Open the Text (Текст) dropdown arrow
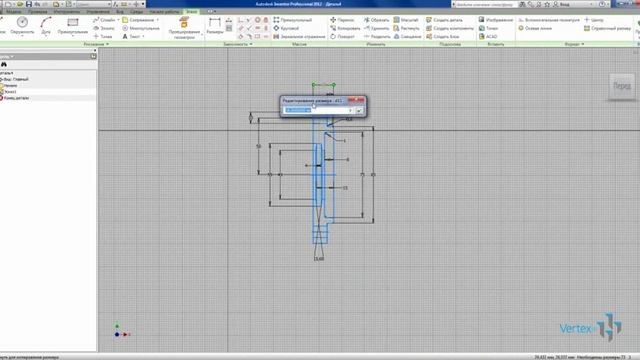Viewport: 640px width, 360px height. (143, 36)
